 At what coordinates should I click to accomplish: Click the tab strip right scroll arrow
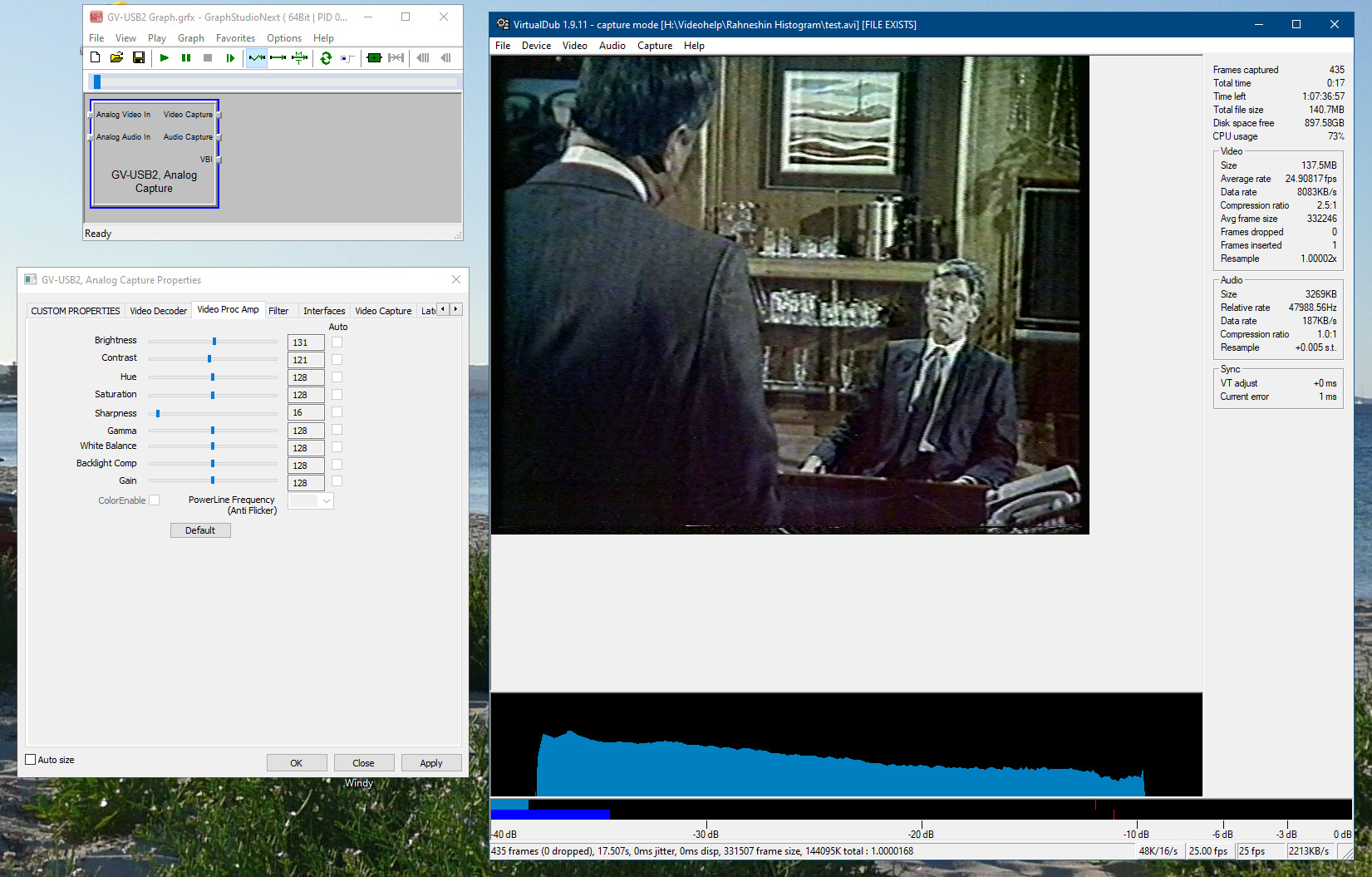pyautogui.click(x=455, y=309)
